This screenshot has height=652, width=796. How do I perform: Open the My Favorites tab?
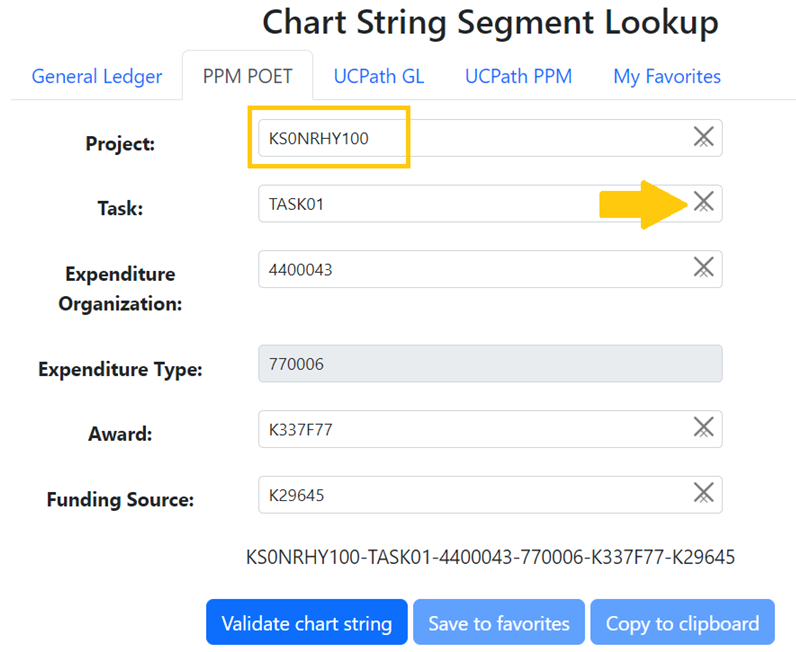pos(666,76)
